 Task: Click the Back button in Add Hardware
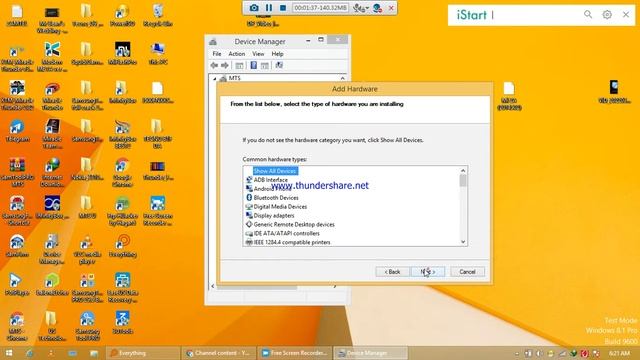pyautogui.click(x=392, y=272)
